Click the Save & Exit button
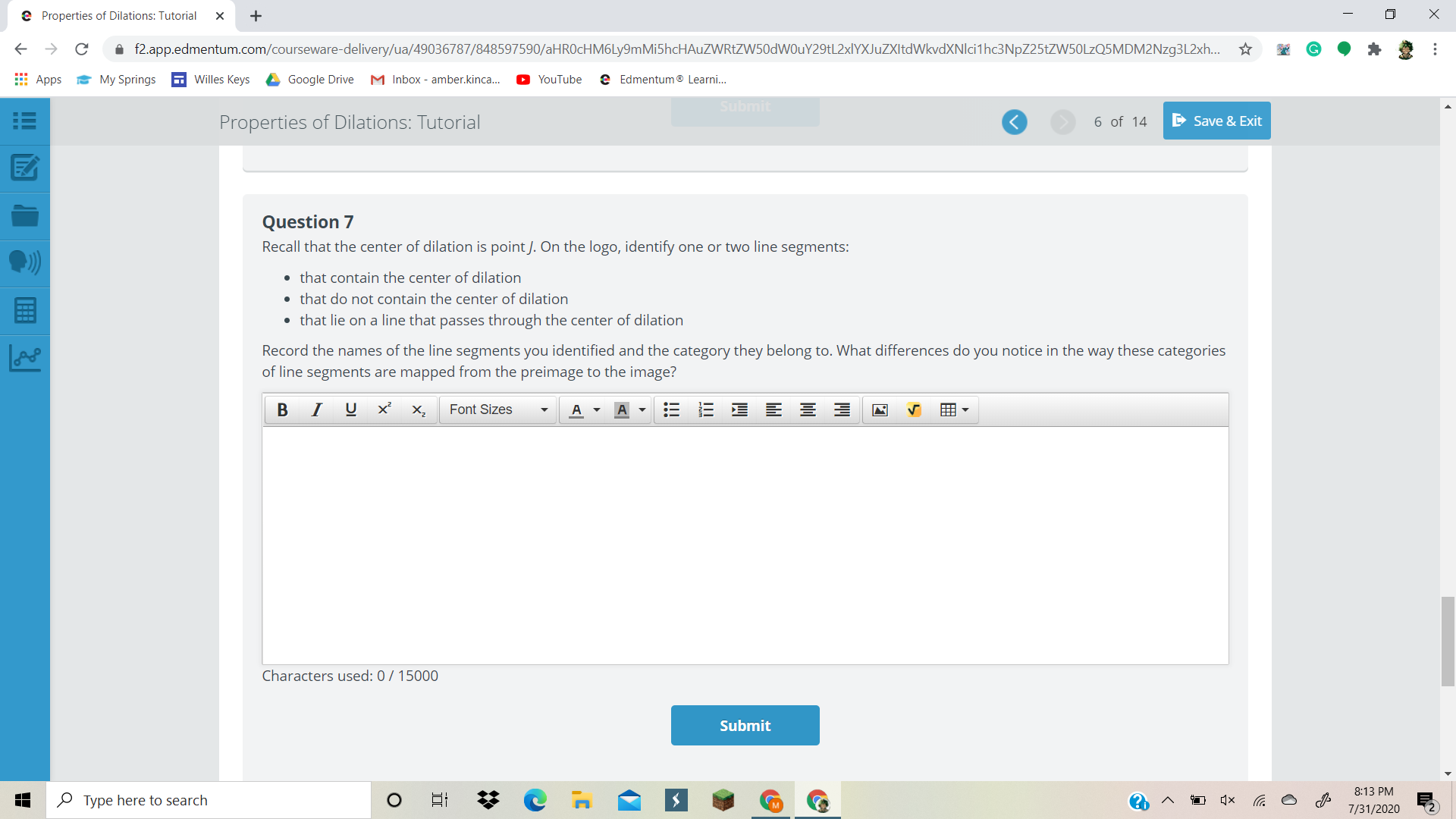 pos(1217,120)
